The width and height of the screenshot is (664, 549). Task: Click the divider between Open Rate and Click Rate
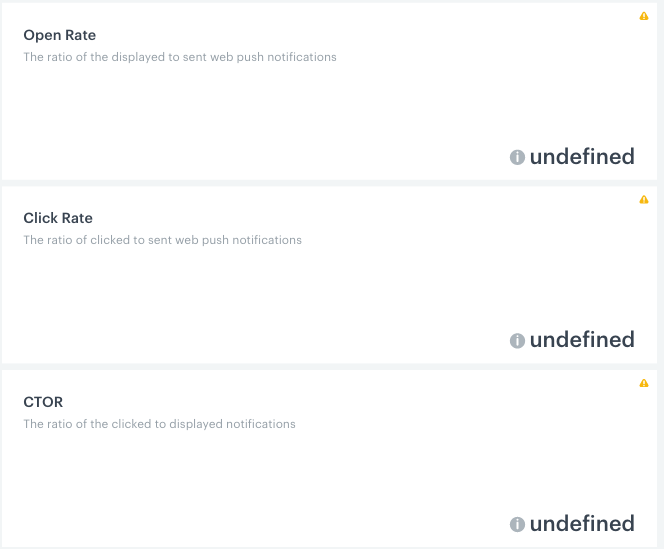(330, 183)
